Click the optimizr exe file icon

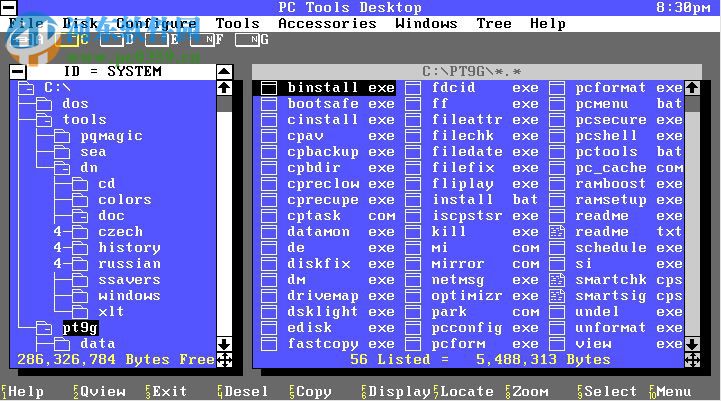pos(413,296)
